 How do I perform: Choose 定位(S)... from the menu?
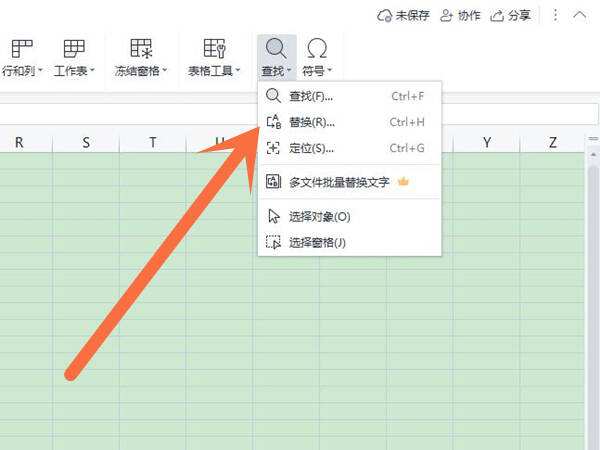pyautogui.click(x=350, y=148)
